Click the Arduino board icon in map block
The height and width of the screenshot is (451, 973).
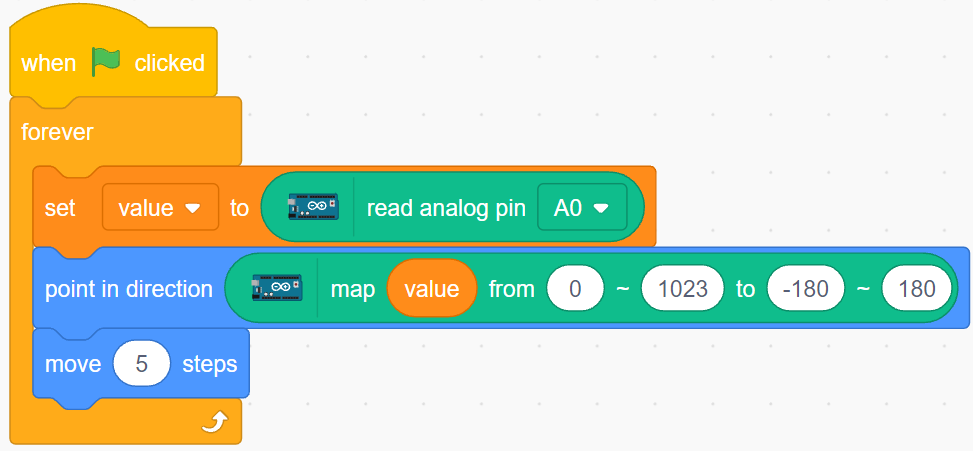point(276,288)
